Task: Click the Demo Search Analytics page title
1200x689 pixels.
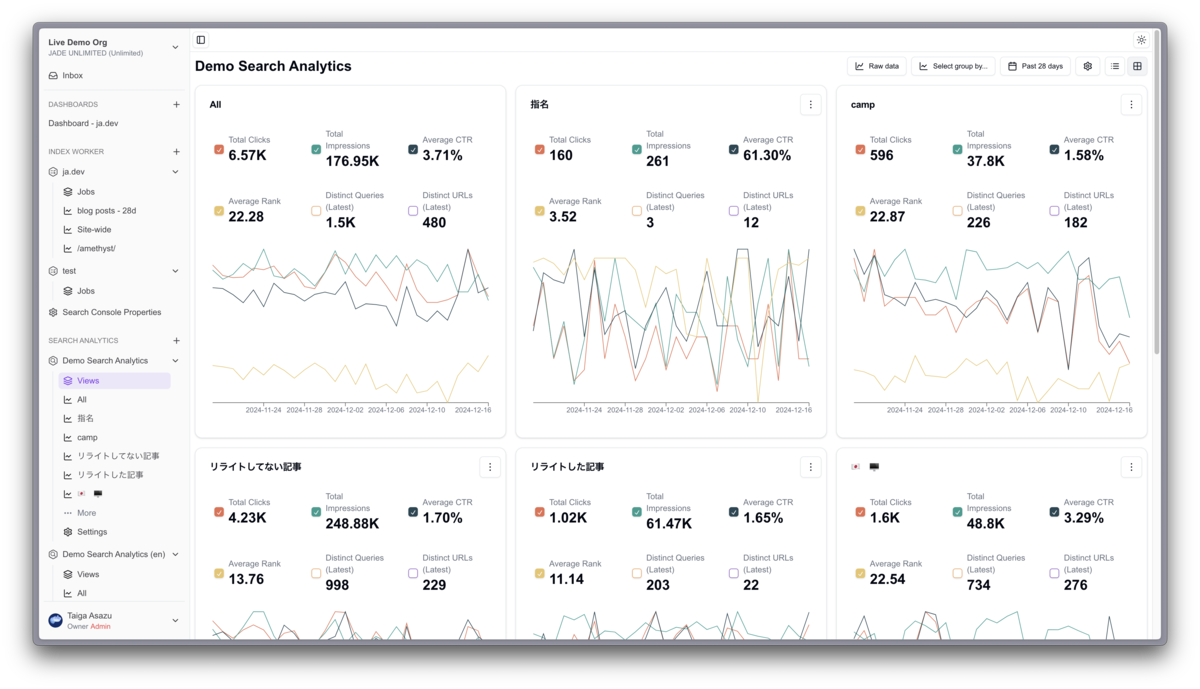Action: tap(273, 66)
